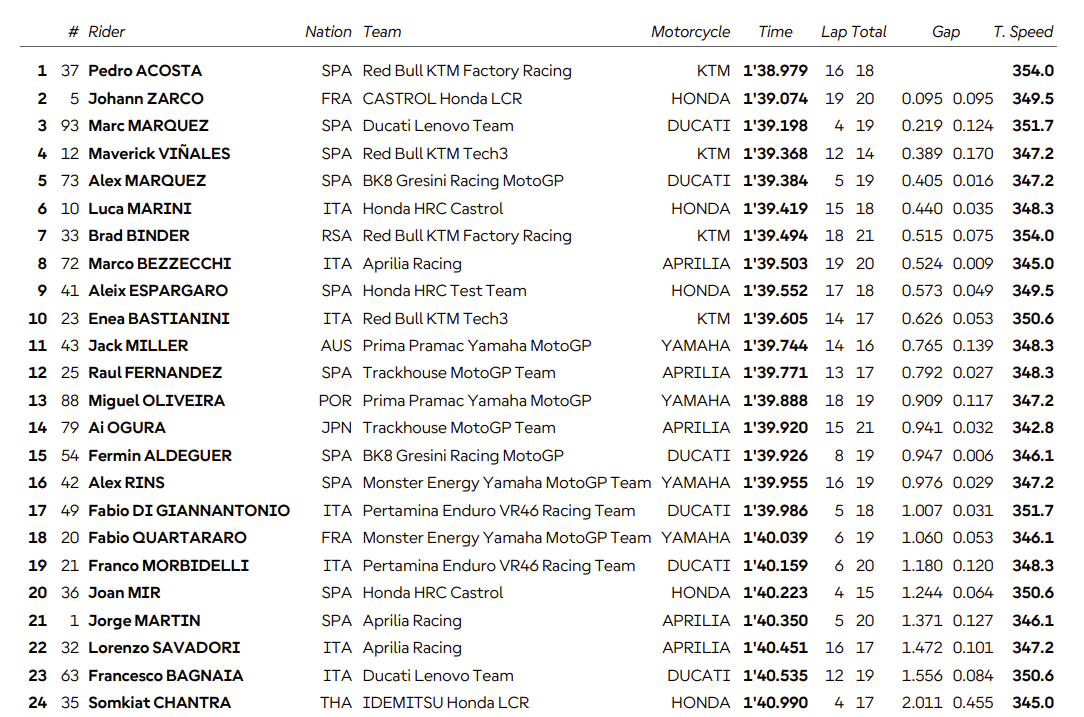Click the T. Speed column header

click(x=1023, y=32)
